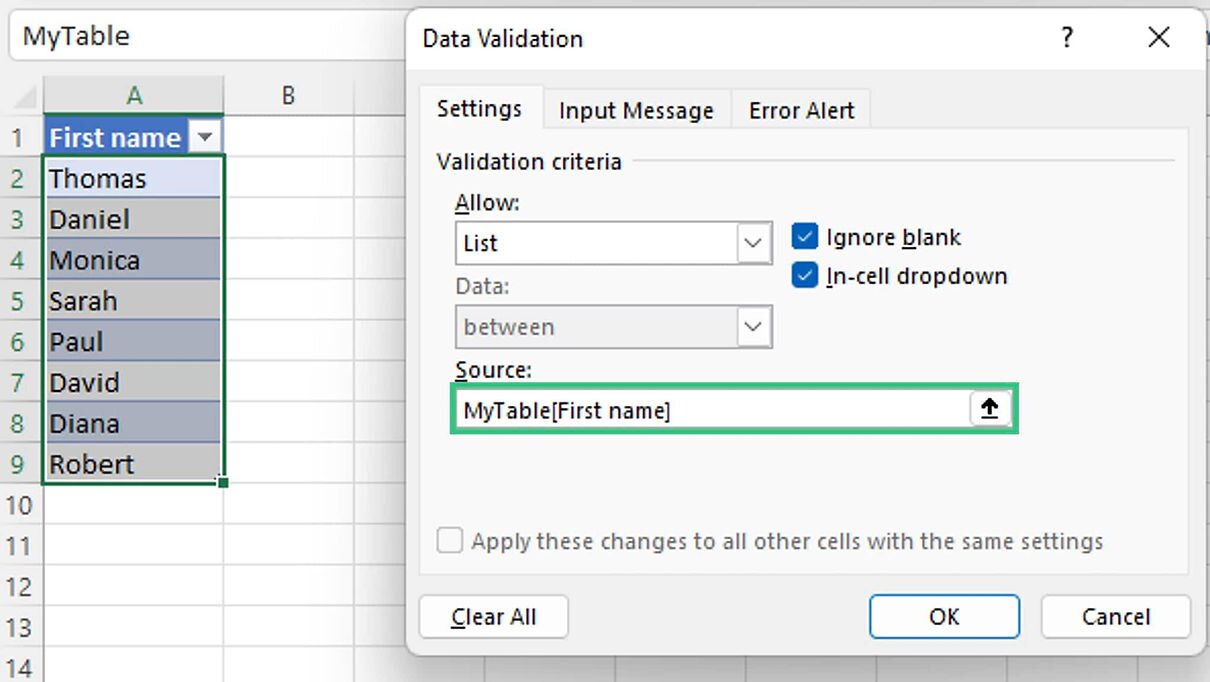
Task: Select column A header
Action: [134, 96]
